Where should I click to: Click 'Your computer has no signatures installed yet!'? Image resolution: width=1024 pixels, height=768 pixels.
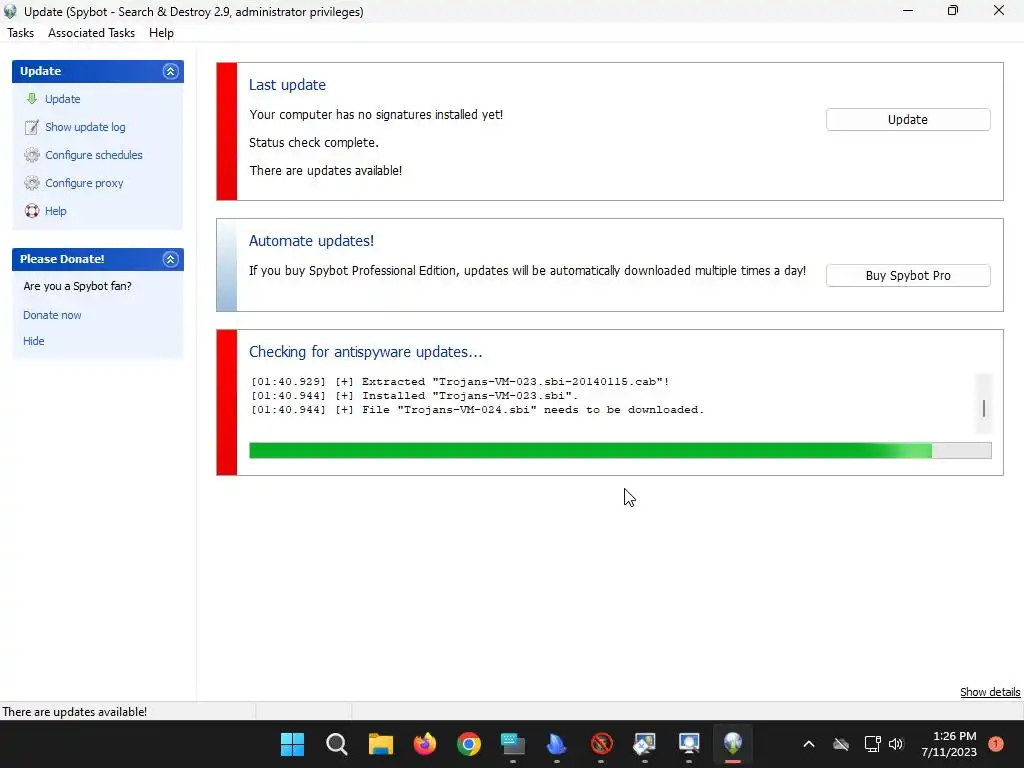(376, 115)
